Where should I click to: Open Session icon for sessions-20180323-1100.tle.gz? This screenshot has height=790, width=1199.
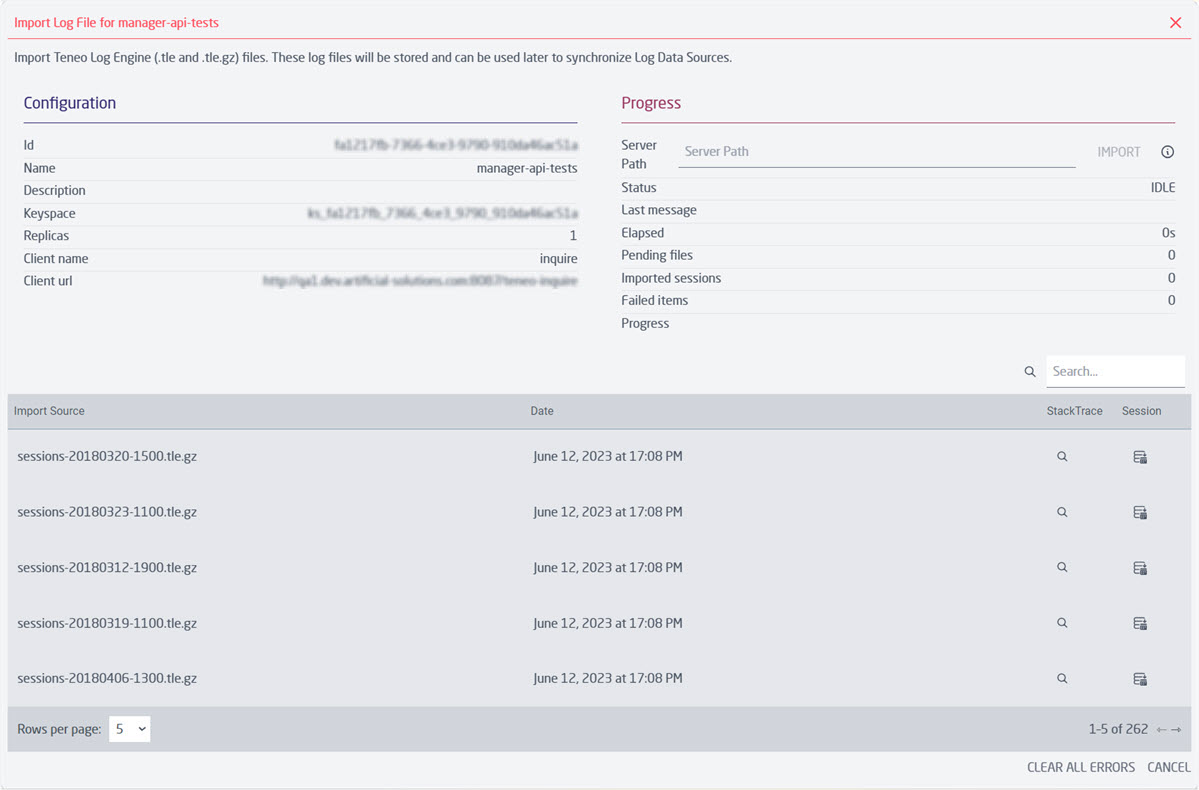pyautogui.click(x=1140, y=512)
